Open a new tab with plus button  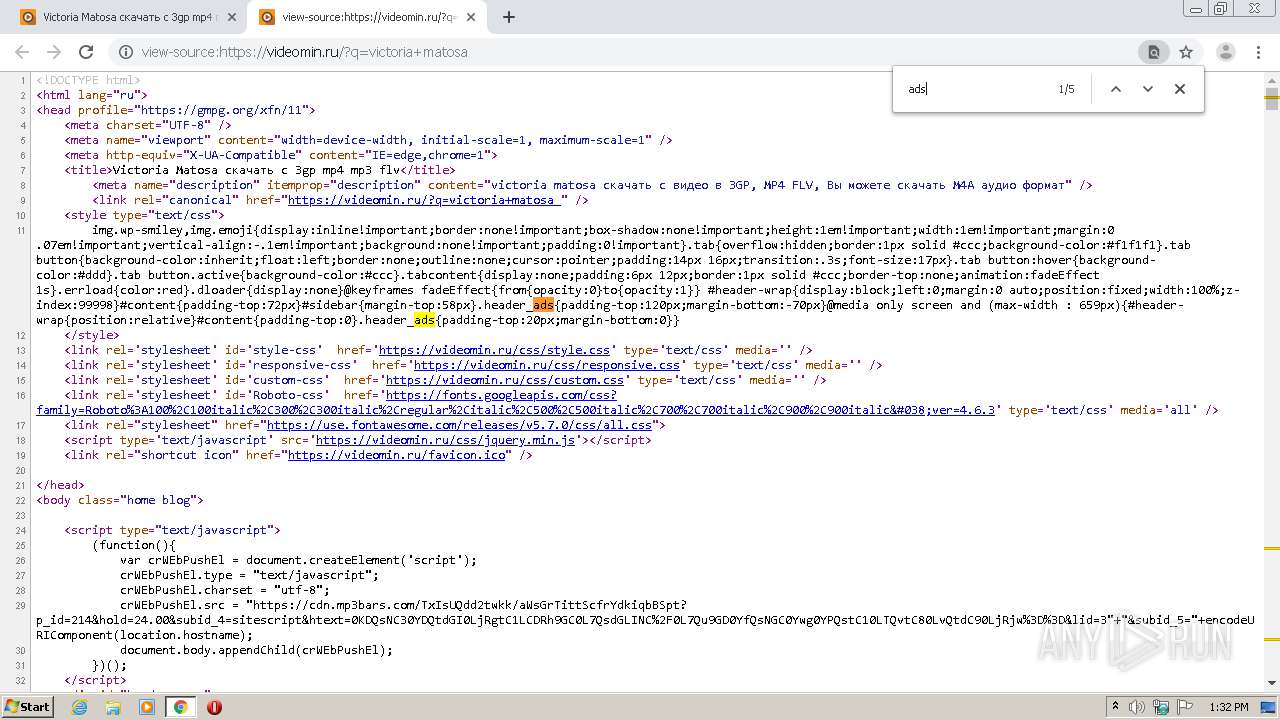point(508,17)
